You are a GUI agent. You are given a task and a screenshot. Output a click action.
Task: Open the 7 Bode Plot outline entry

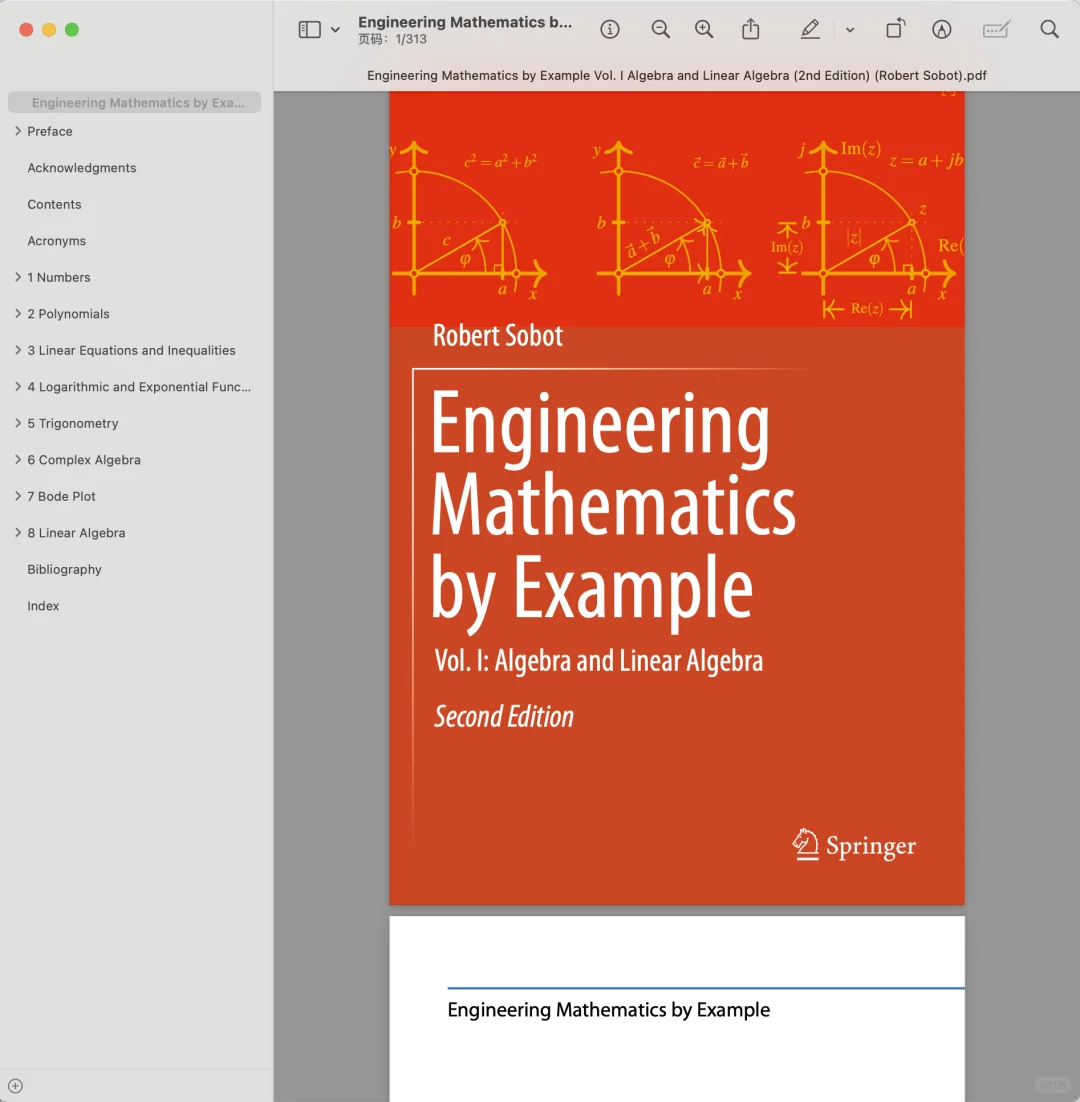pos(61,497)
